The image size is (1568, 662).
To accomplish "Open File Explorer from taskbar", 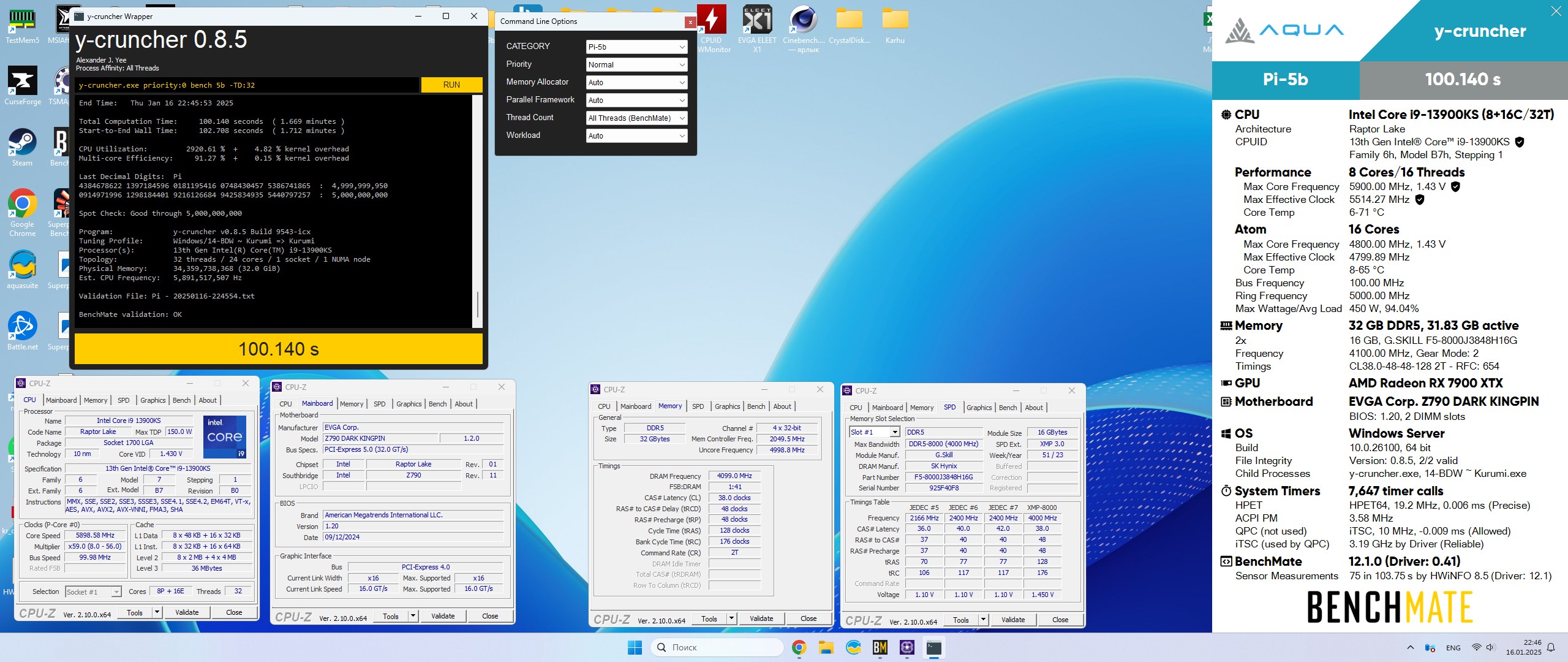I will 826,647.
